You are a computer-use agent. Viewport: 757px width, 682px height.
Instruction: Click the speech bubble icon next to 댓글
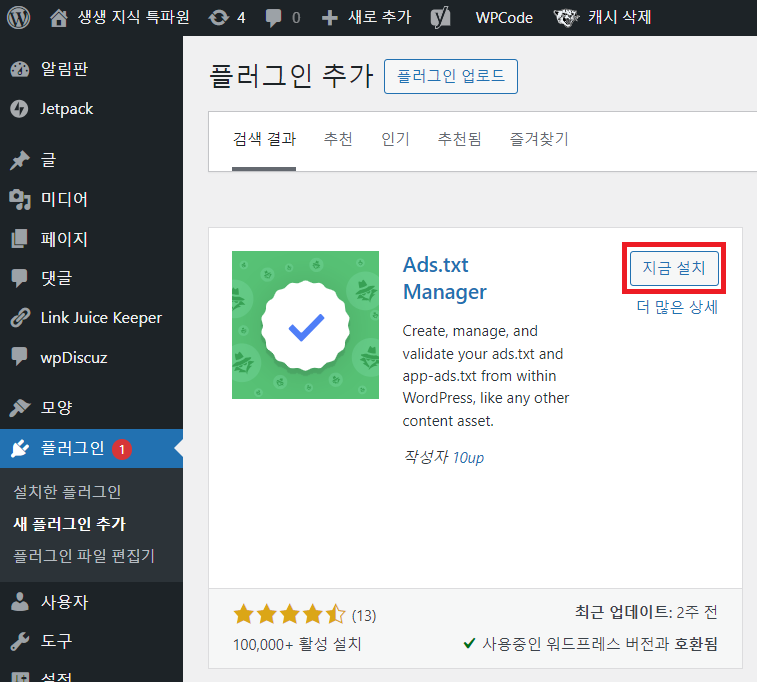19,278
